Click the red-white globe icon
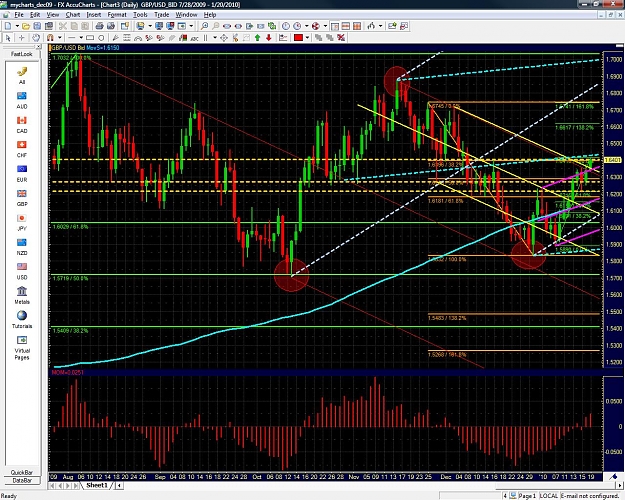Image resolution: width=625 pixels, height=500 pixels. tap(316, 26)
